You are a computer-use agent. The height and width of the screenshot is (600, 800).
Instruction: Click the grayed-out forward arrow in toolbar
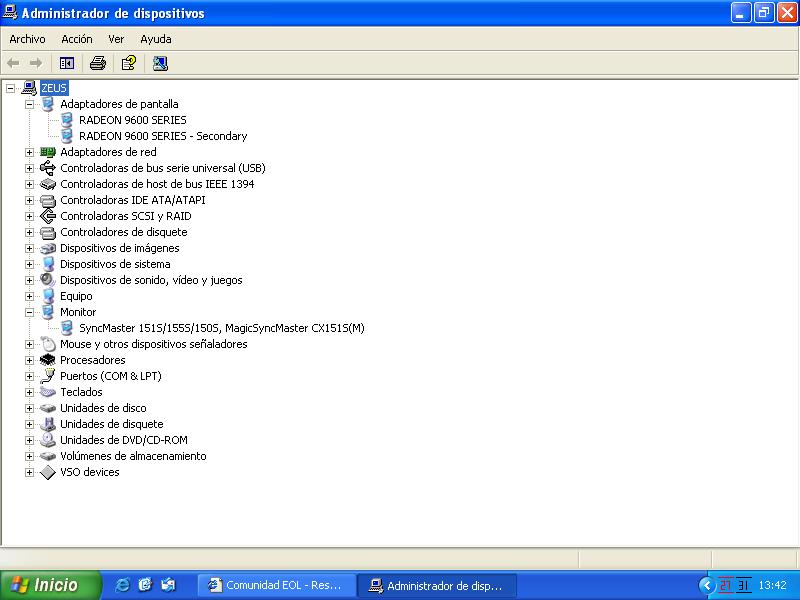(36, 63)
